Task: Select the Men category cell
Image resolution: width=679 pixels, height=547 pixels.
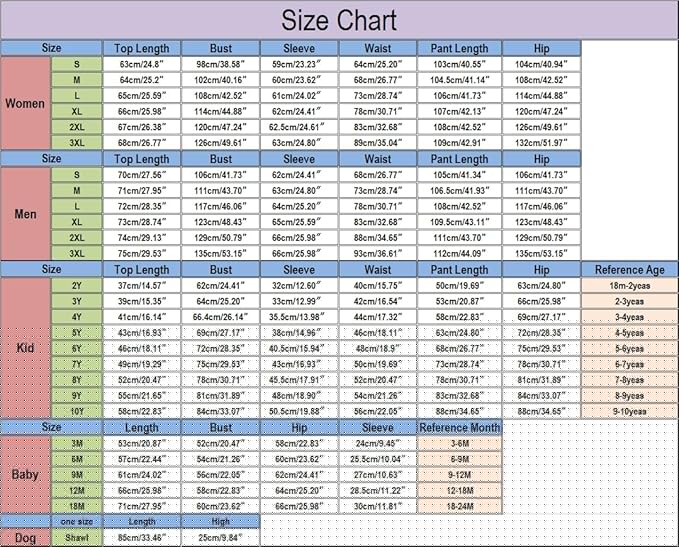Action: coord(26,214)
